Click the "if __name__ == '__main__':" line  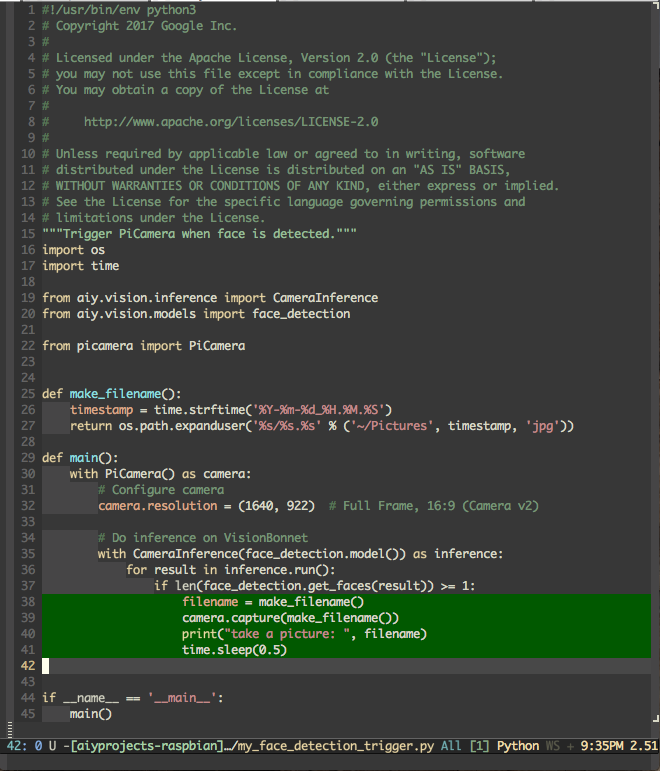(x=133, y=698)
